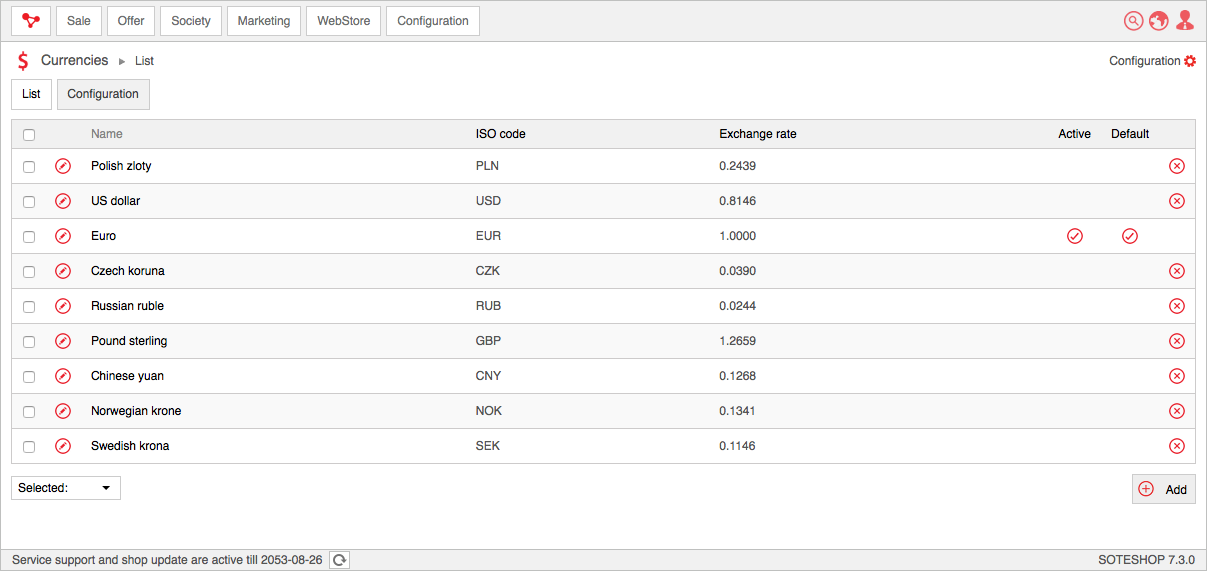Edit the Polish zloty currency
This screenshot has width=1207, height=571.
point(63,166)
